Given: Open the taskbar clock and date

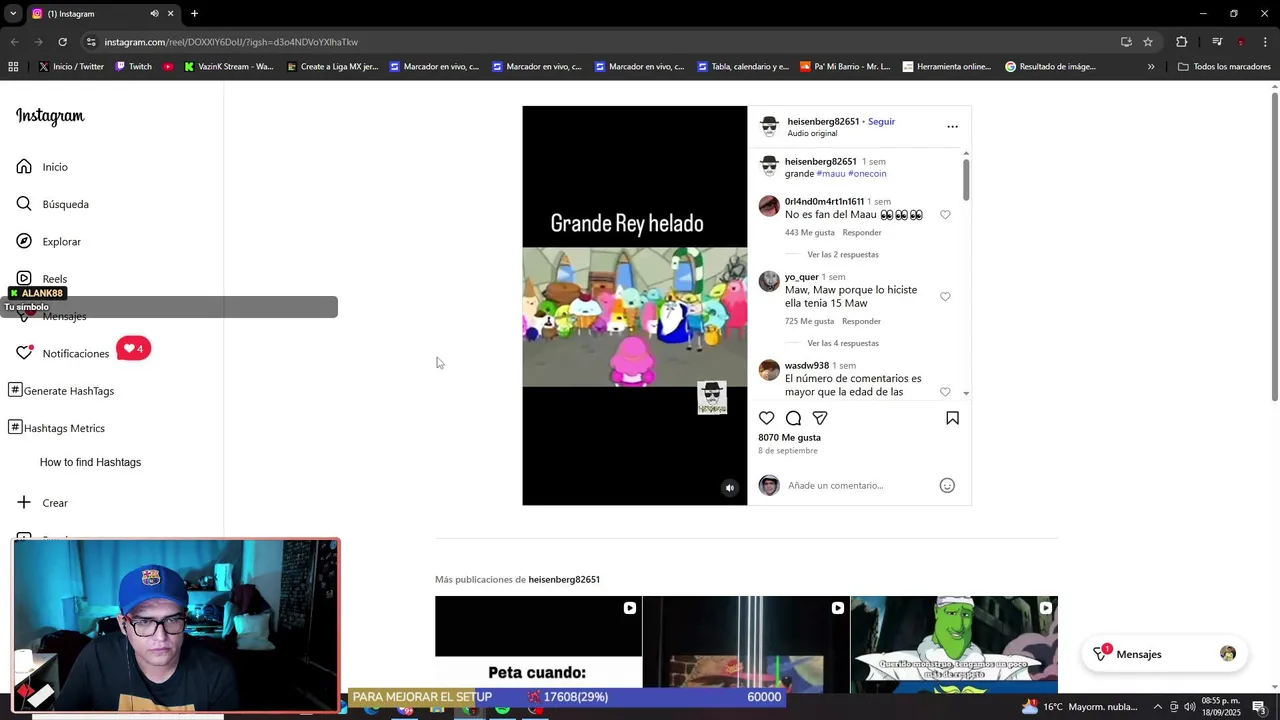Looking at the screenshot, I should pos(1223,707).
